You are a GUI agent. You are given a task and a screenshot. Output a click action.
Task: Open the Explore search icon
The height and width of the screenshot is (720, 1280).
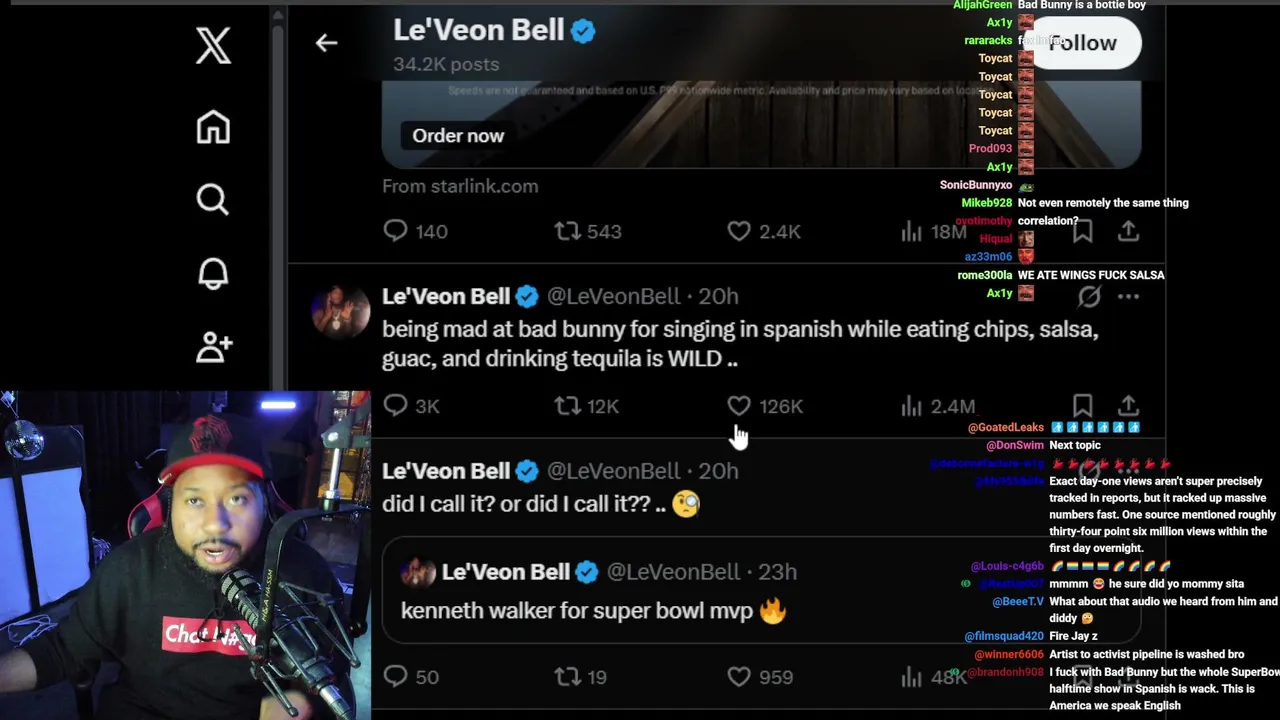[x=213, y=200]
